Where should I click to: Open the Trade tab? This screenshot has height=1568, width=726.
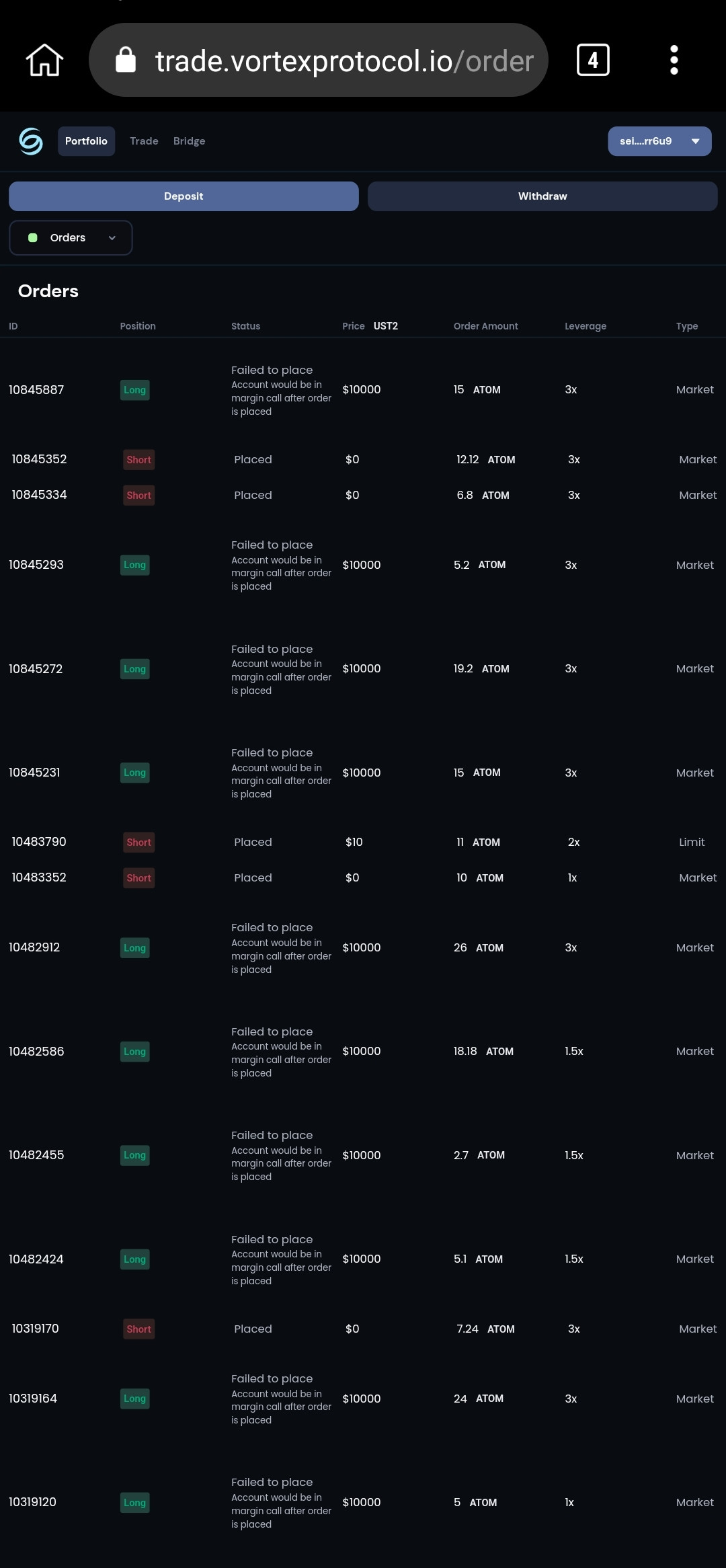[144, 141]
